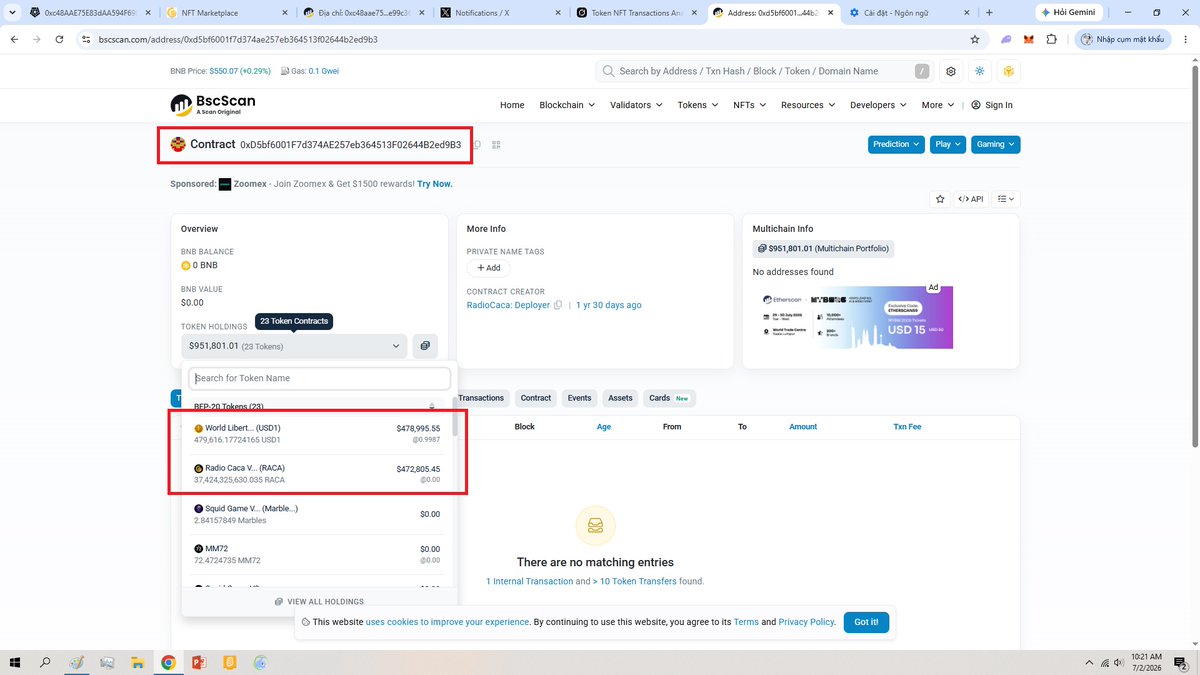Expand the Blockchain menu
Viewport: 1200px width, 675px height.
pyautogui.click(x=567, y=105)
